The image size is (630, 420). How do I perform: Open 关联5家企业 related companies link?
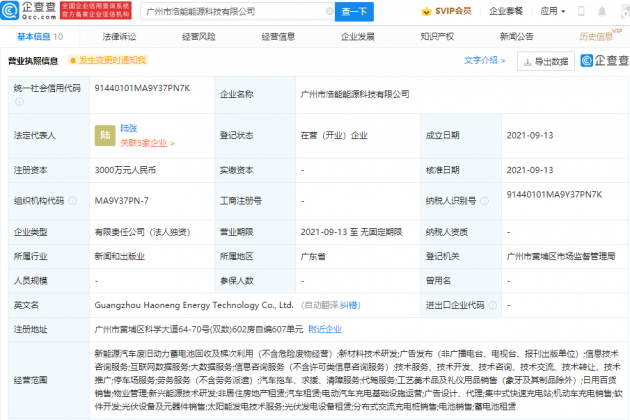(147, 143)
